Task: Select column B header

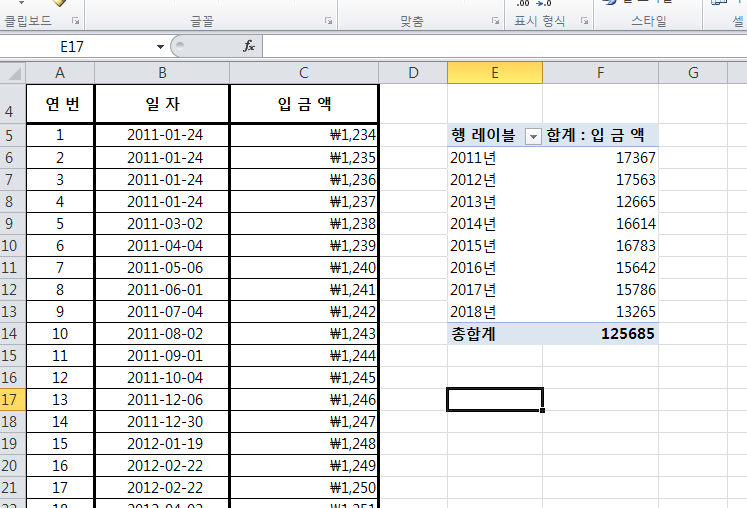Action: [162, 73]
